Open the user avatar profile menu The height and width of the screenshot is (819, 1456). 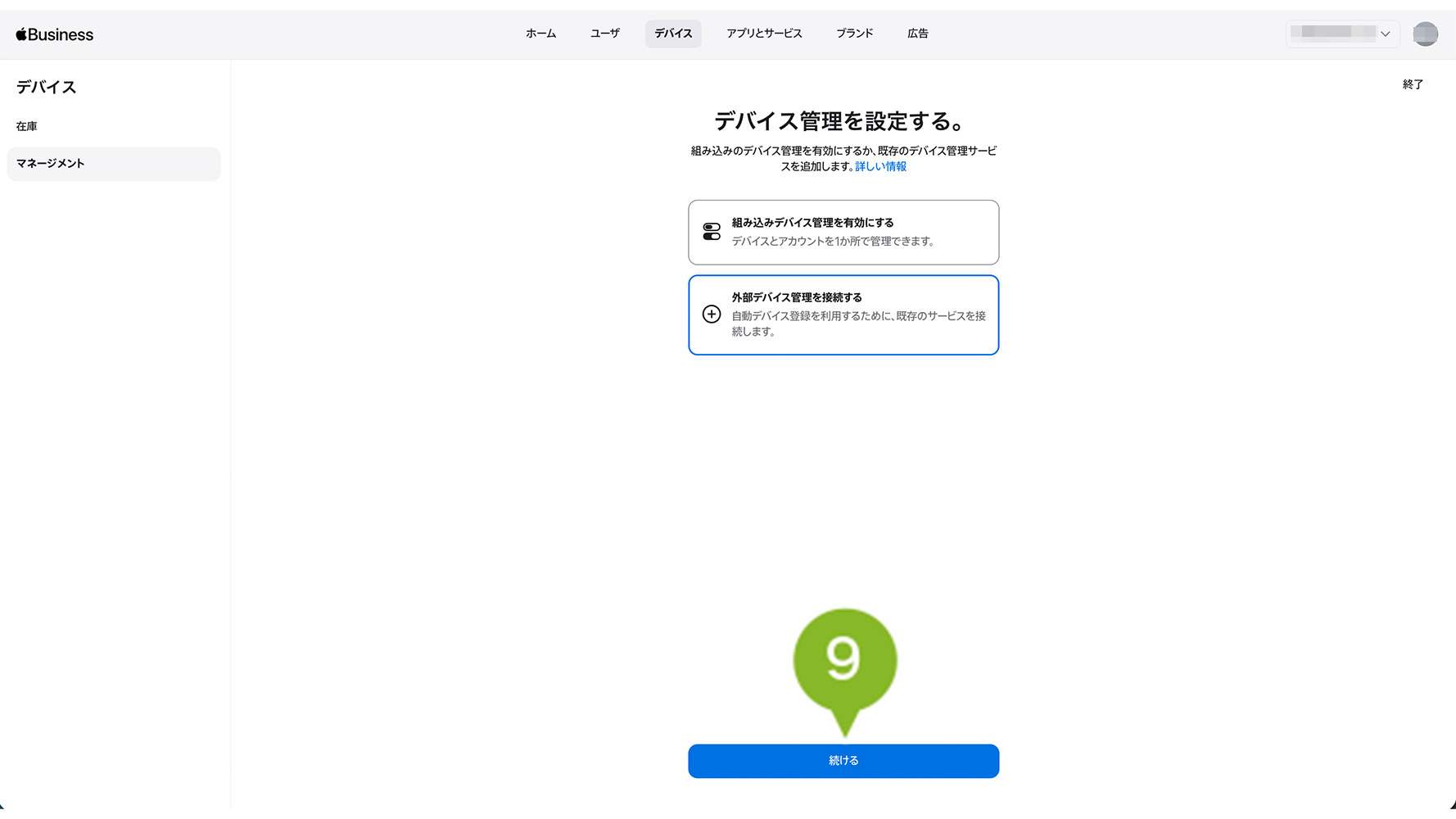[1425, 34]
